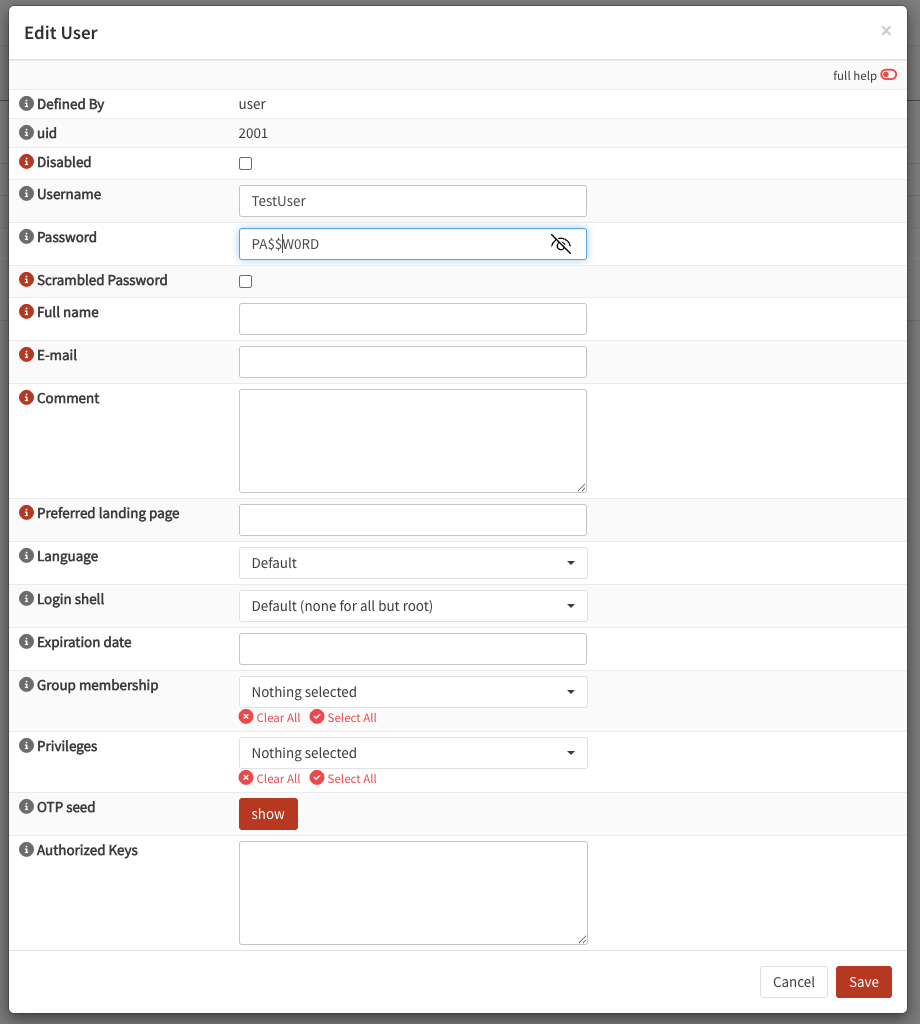This screenshot has height=1024, width=920.
Task: Click the info icon beside Username
Action: [27, 194]
